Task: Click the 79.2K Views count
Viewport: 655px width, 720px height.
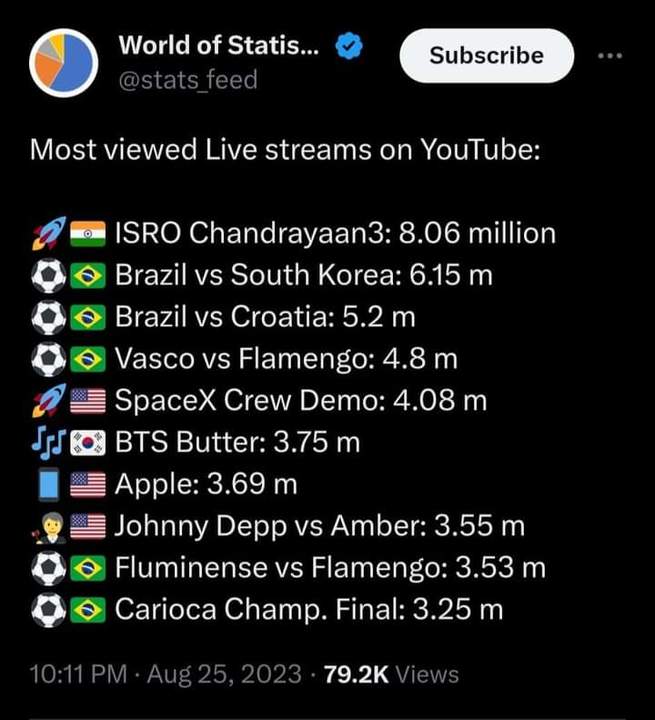Action: (391, 674)
